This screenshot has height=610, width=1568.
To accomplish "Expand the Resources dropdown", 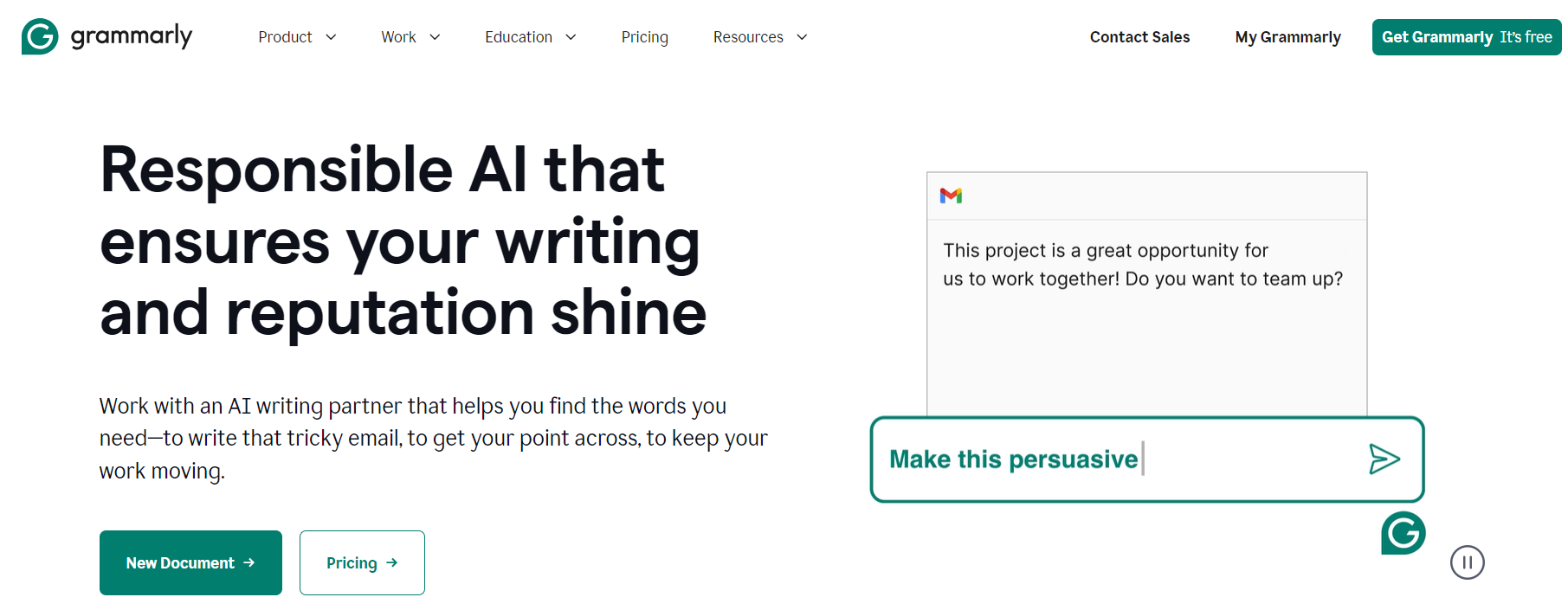I will click(x=748, y=37).
